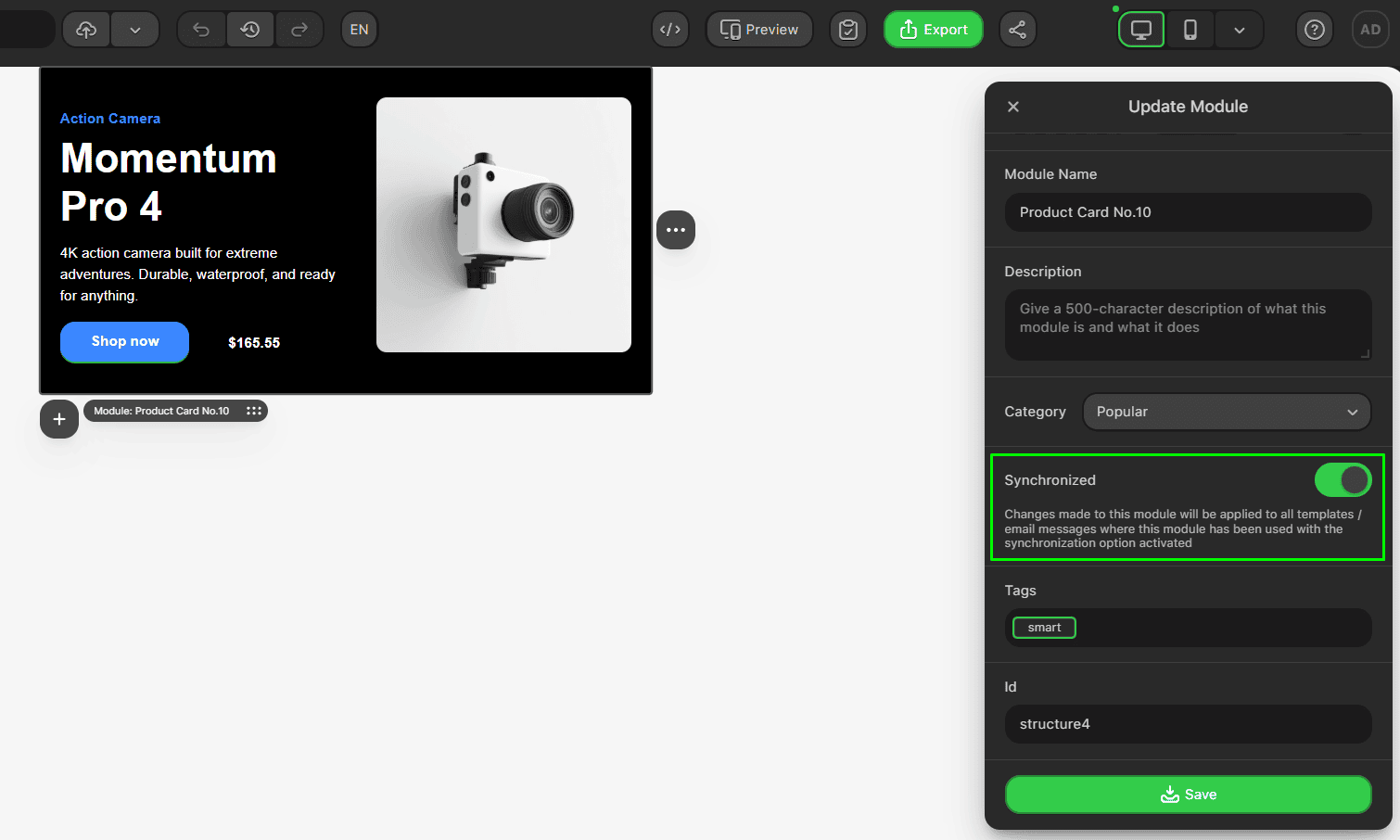This screenshot has height=840, width=1400.
Task: Save template to cloud via upload icon
Action: pos(85,29)
